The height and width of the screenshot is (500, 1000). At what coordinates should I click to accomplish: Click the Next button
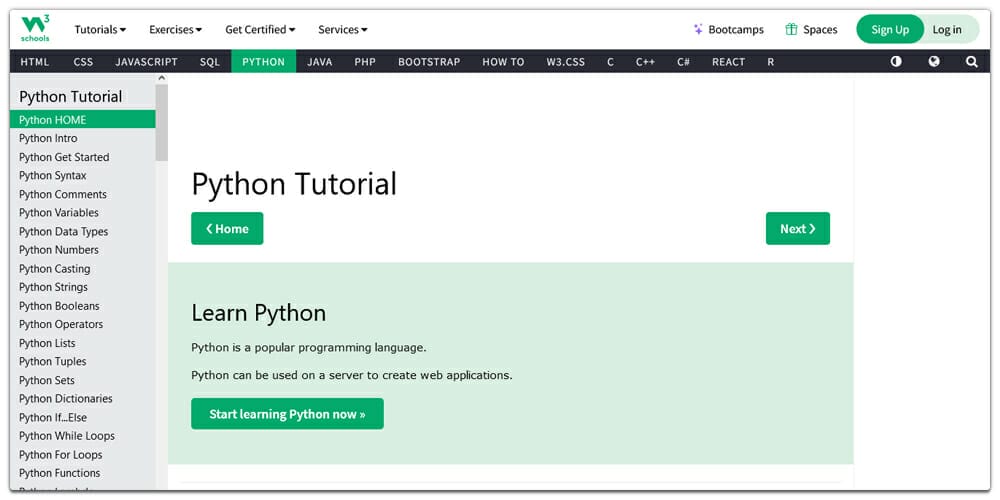tap(798, 228)
